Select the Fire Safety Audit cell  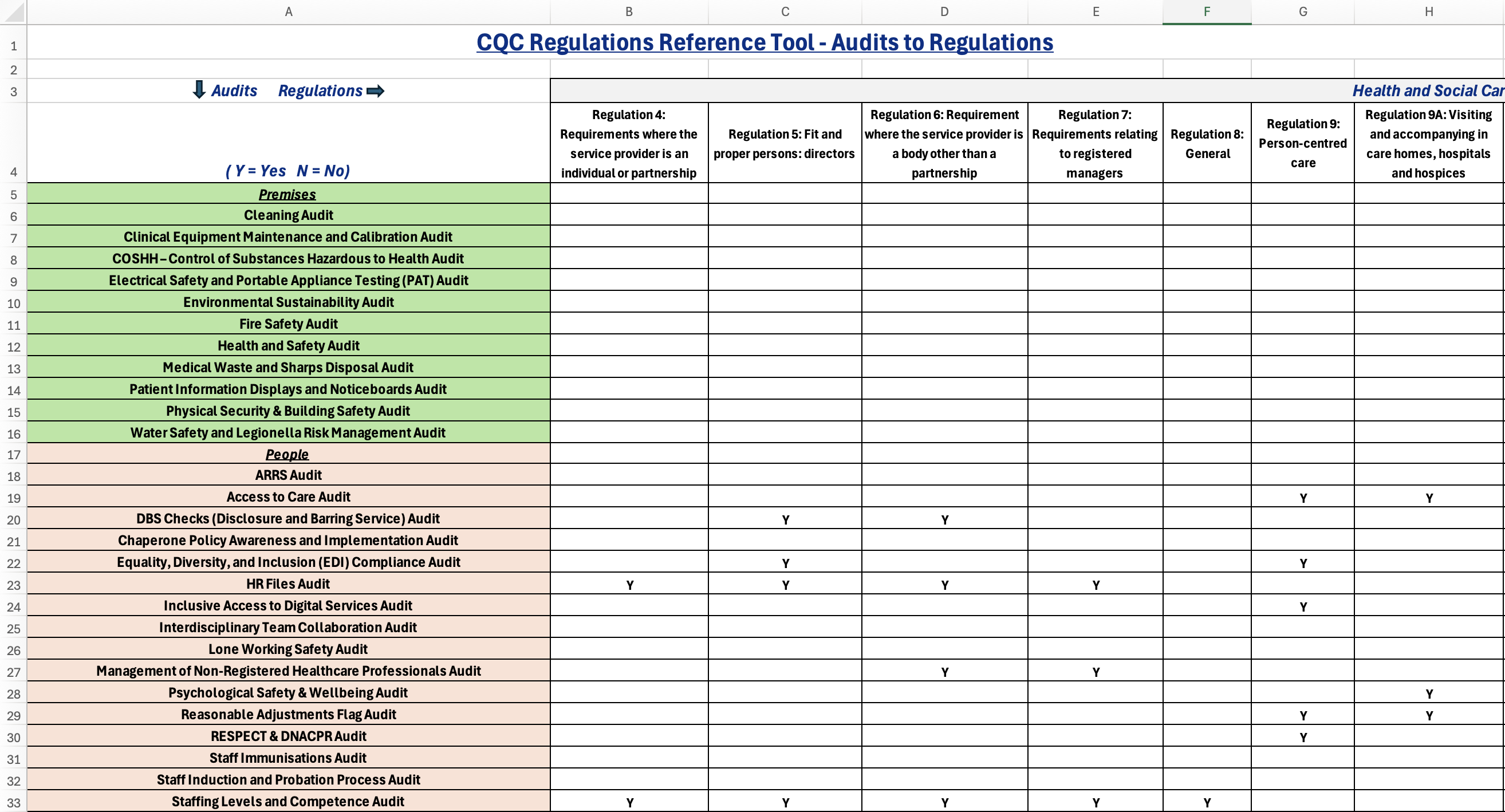tap(288, 324)
